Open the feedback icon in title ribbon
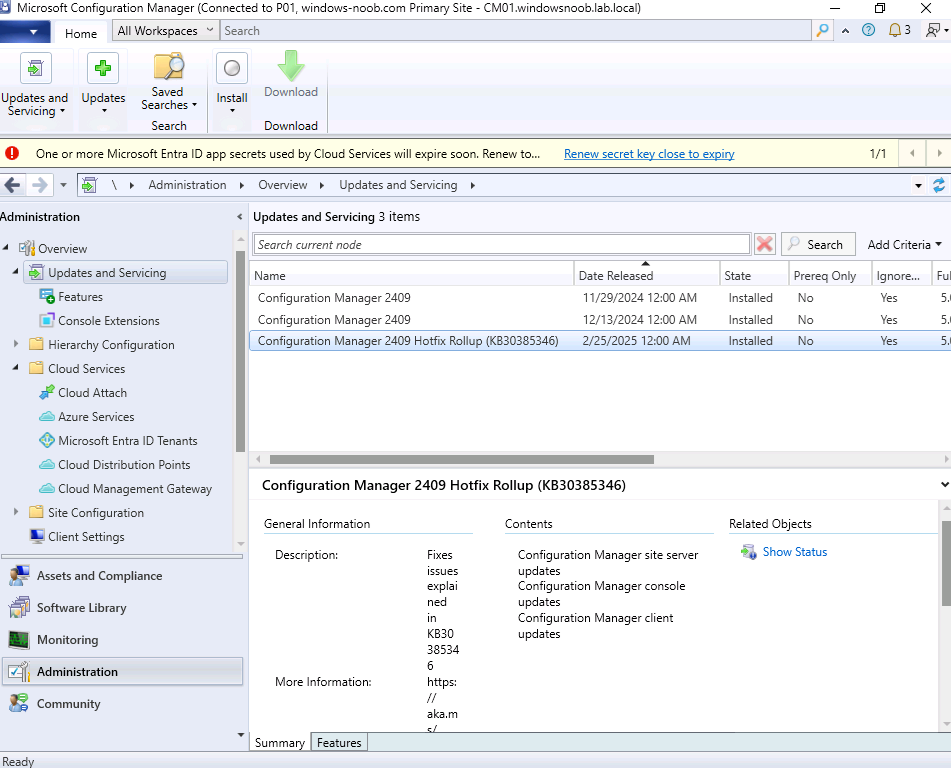Viewport: 951px width, 768px height. point(933,30)
